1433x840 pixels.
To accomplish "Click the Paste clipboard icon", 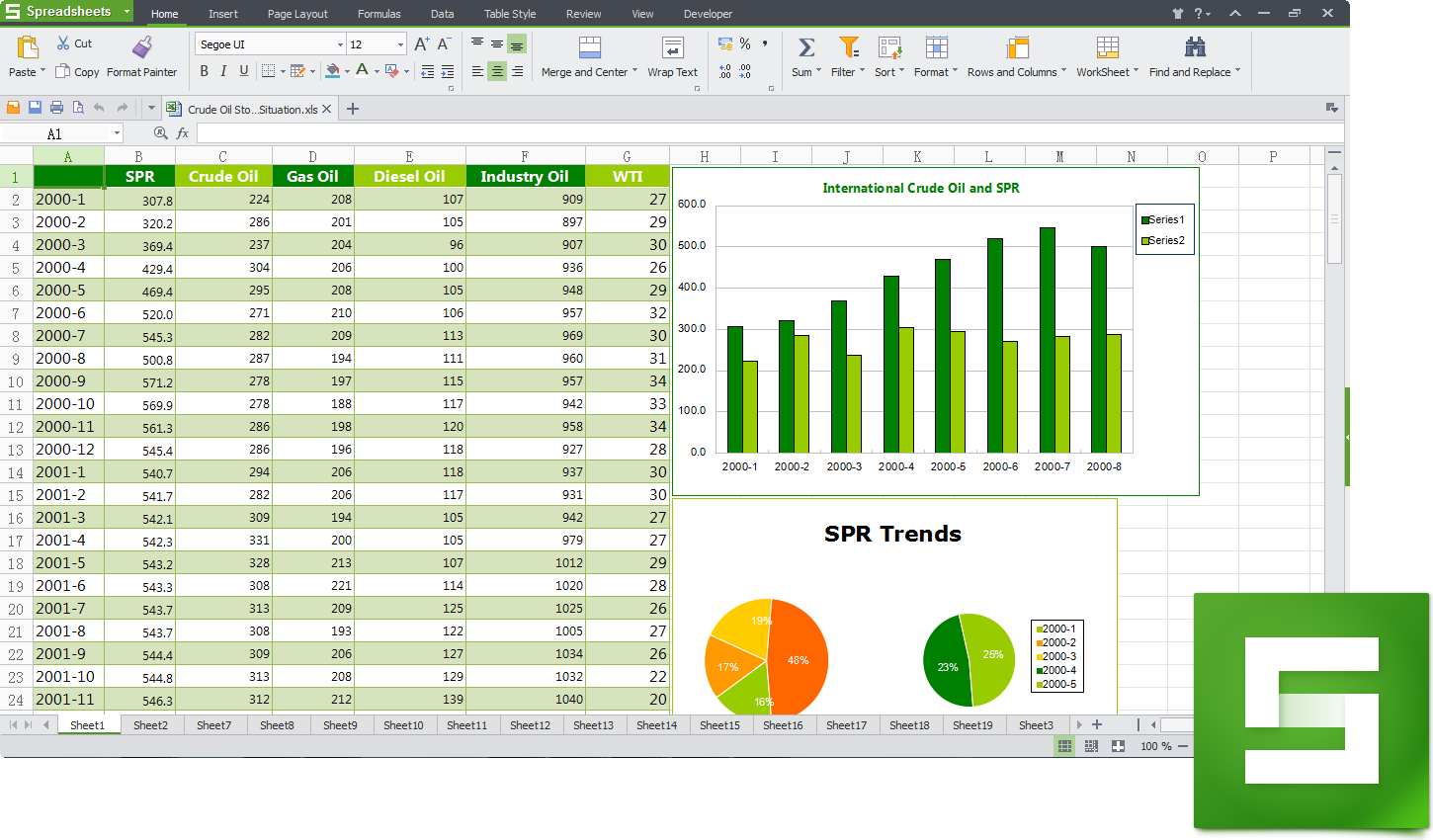I will 28,46.
